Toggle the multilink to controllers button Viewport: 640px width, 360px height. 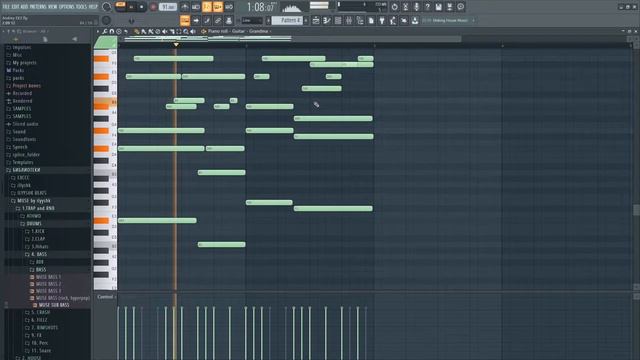[x=229, y=20]
